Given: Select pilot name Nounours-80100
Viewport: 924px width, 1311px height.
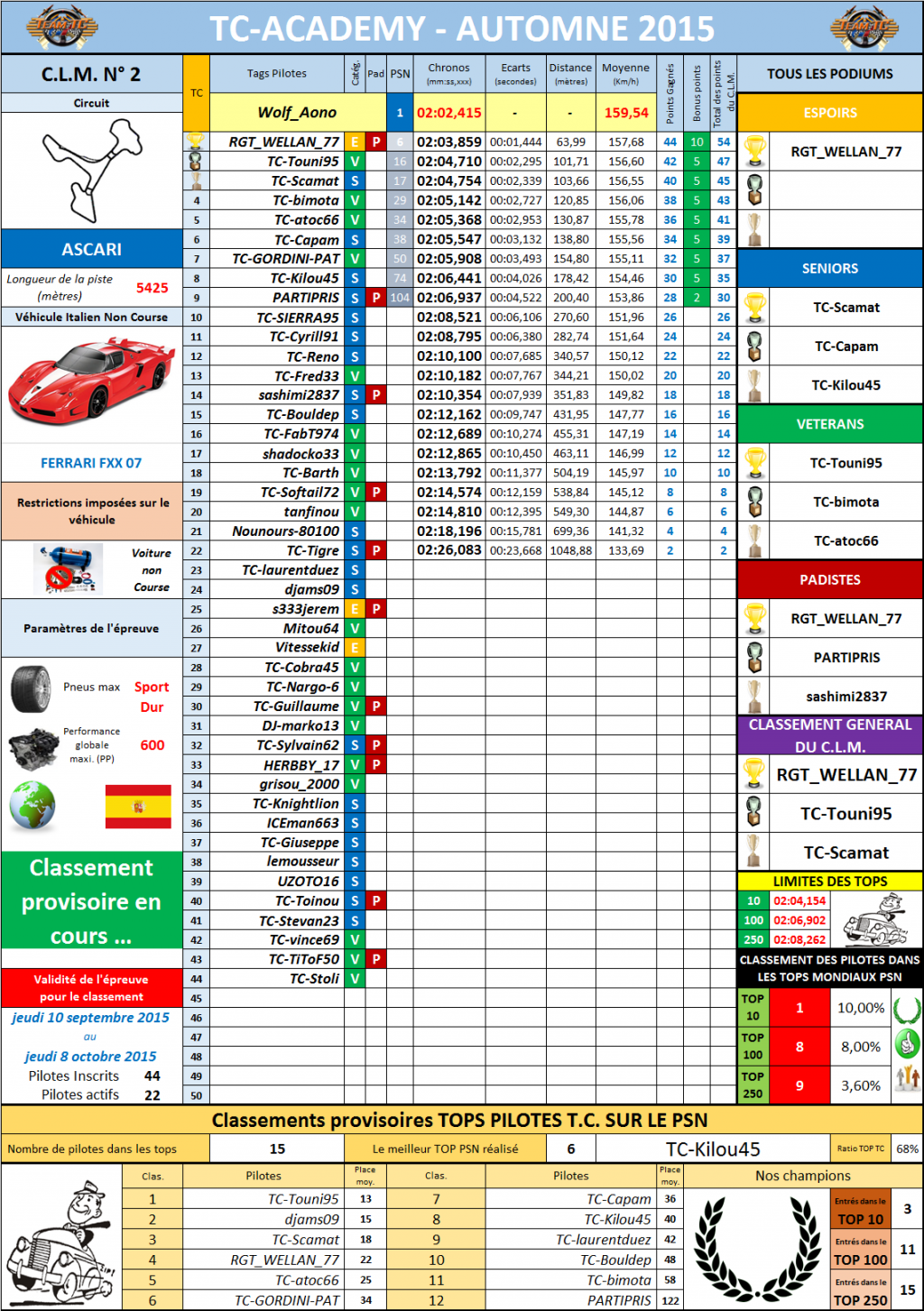Looking at the screenshot, I should tap(286, 531).
